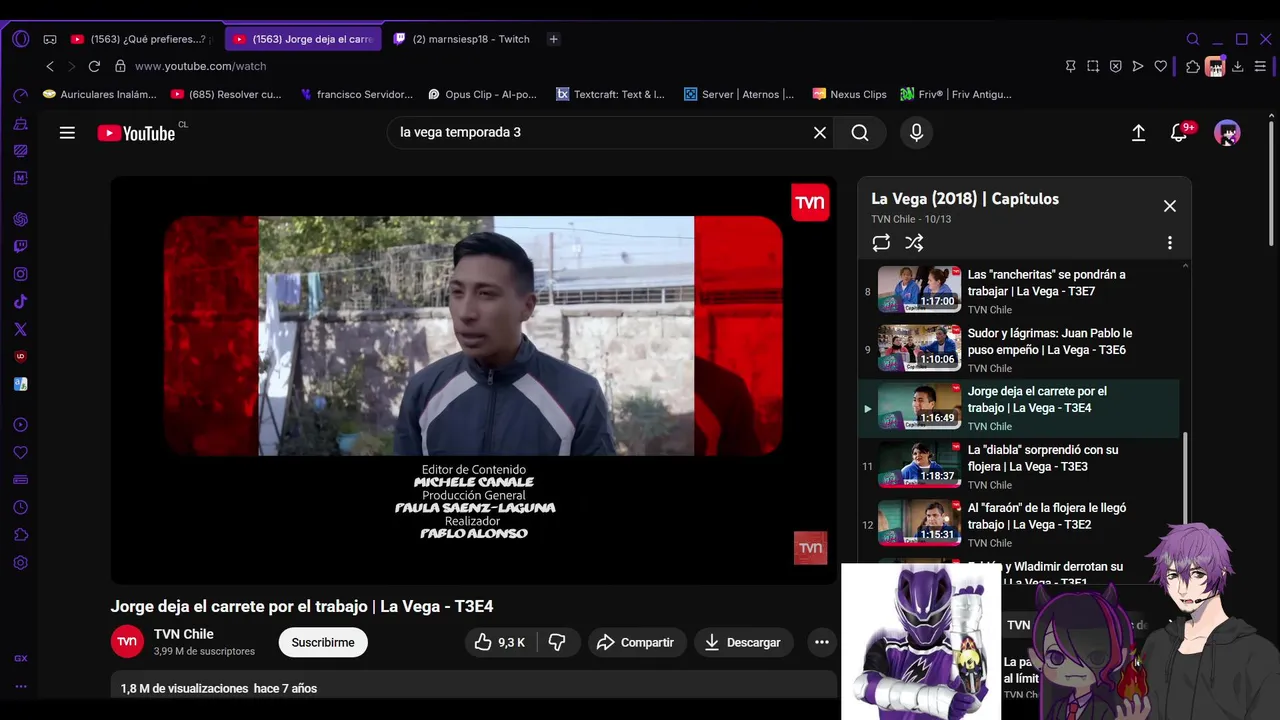Play 'Sudor y lágrimas' T3E6 playlist video

pos(1018,349)
